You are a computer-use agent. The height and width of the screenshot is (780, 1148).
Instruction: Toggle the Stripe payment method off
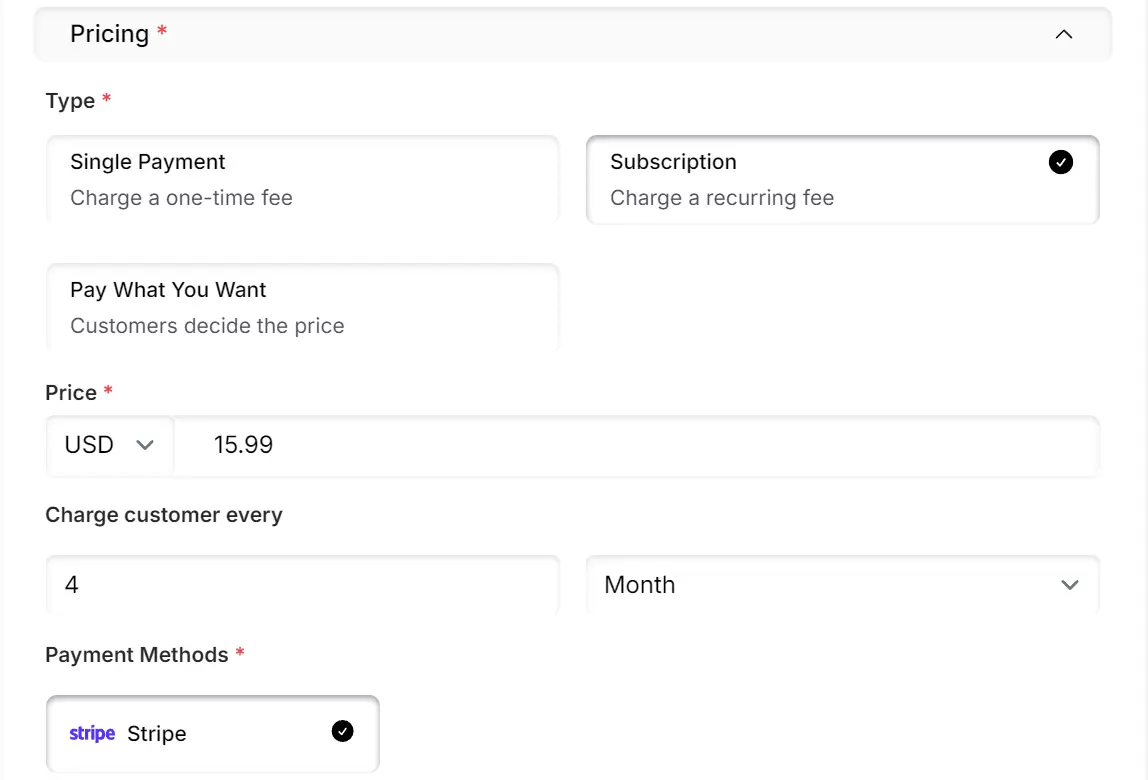point(212,733)
